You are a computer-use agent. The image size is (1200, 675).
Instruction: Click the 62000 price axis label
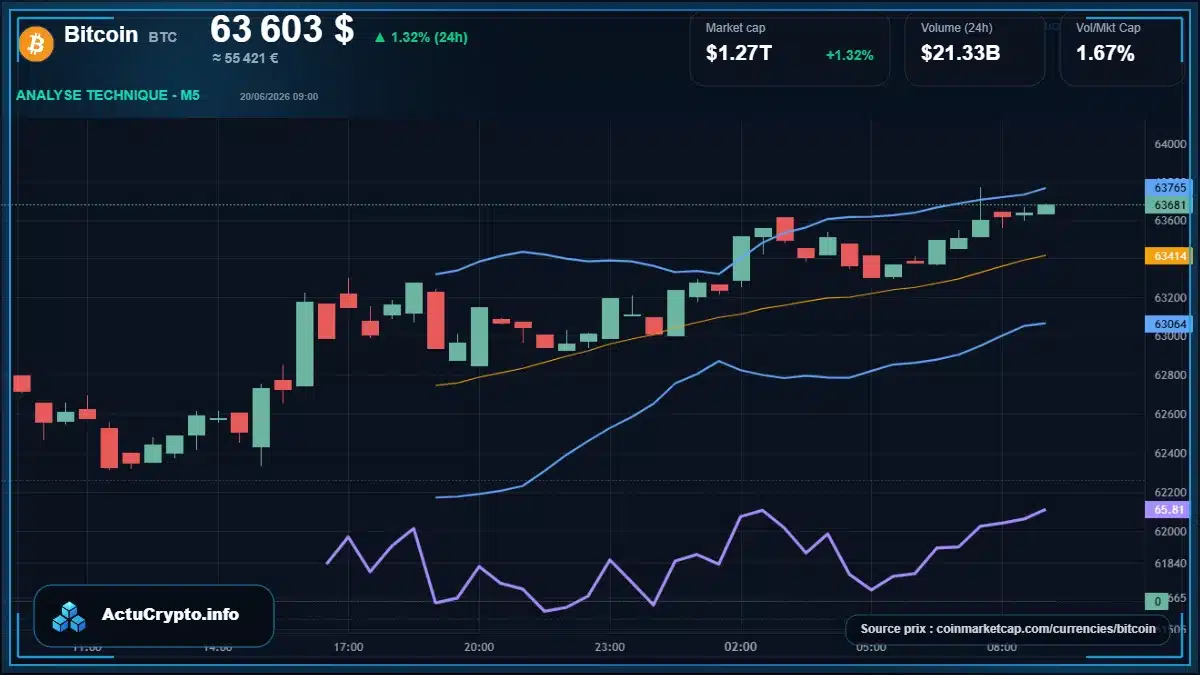coord(1169,531)
